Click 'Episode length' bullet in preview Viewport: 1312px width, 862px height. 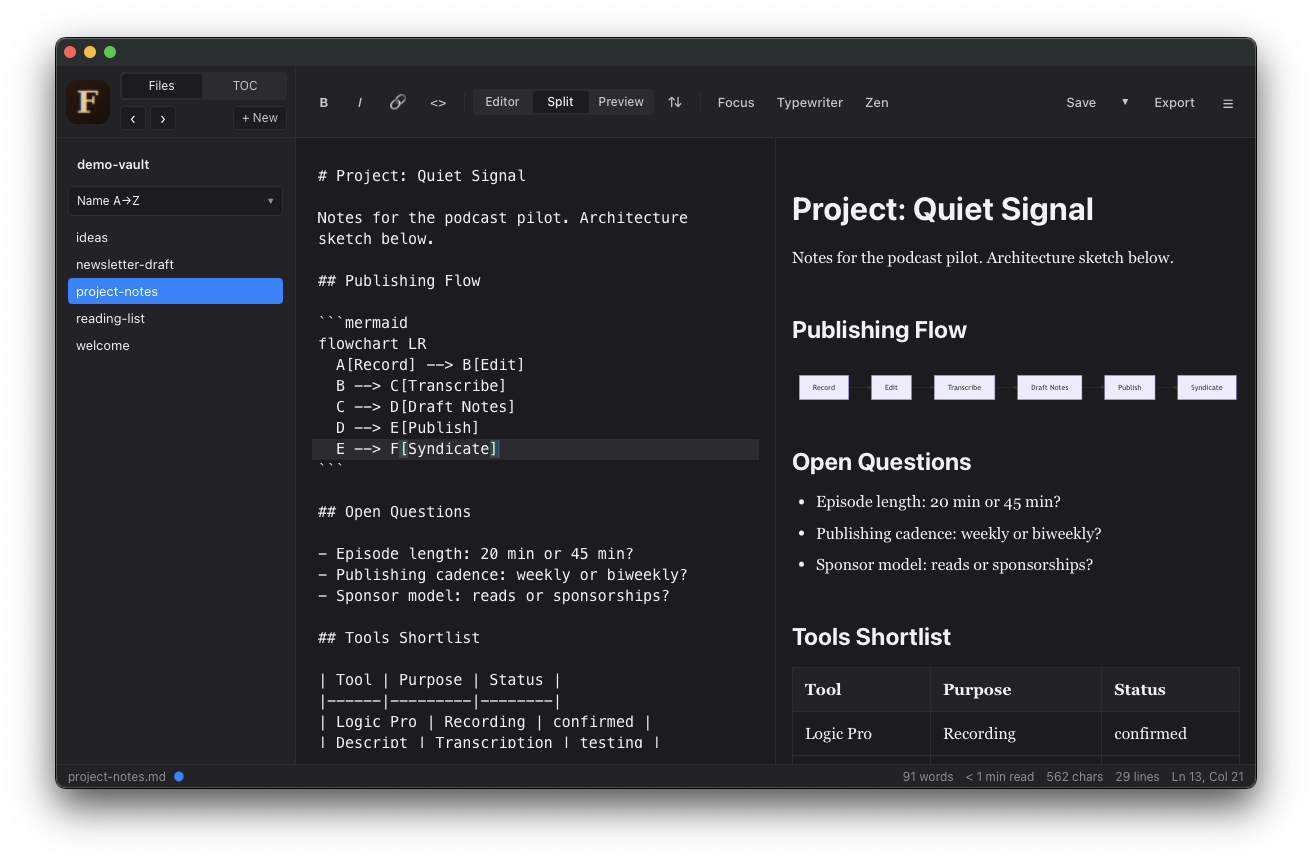coord(938,502)
